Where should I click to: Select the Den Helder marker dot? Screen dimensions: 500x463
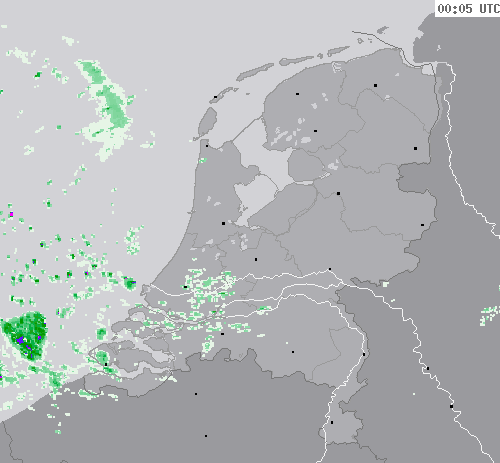point(207,146)
